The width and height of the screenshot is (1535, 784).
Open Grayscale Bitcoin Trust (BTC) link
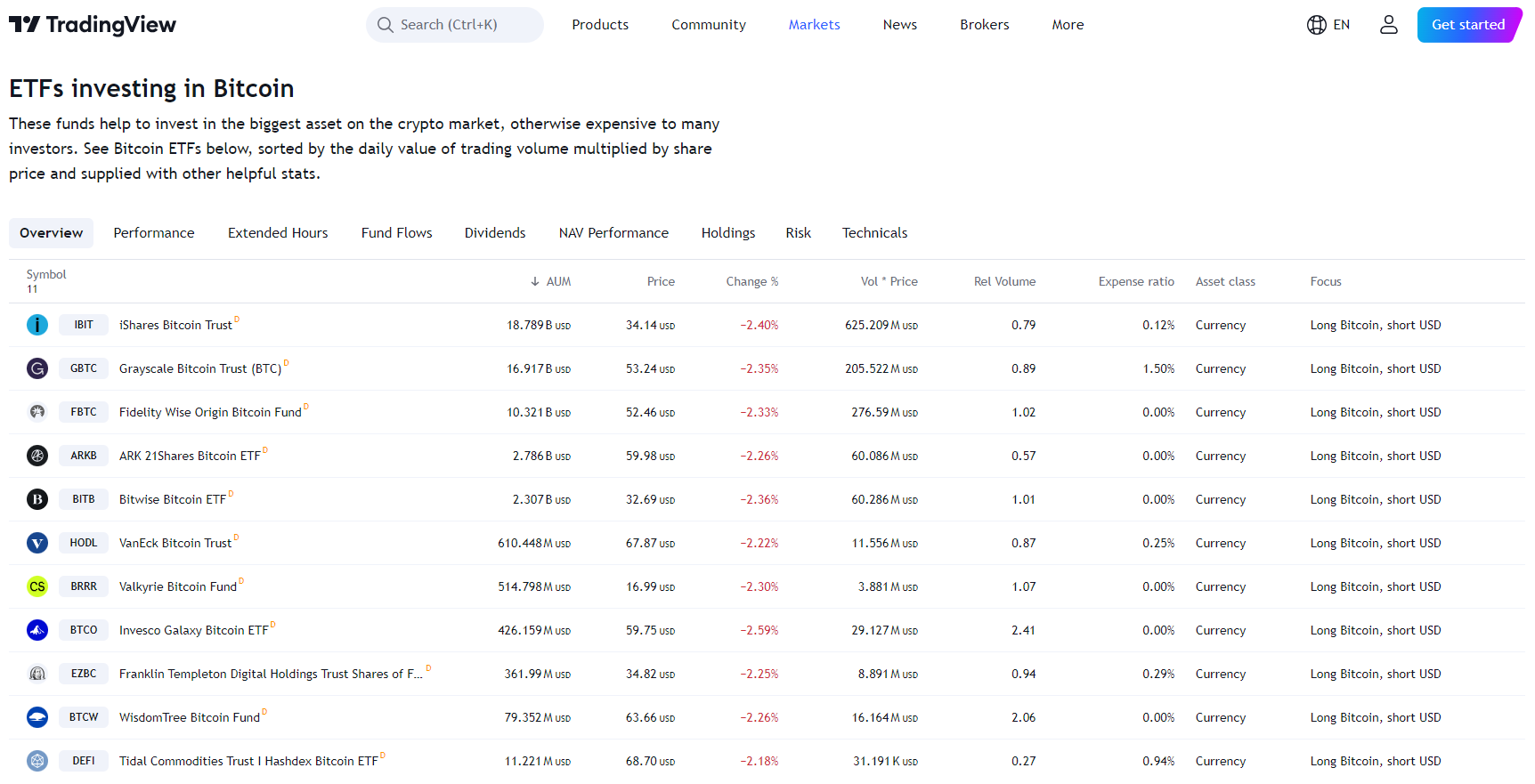point(200,369)
